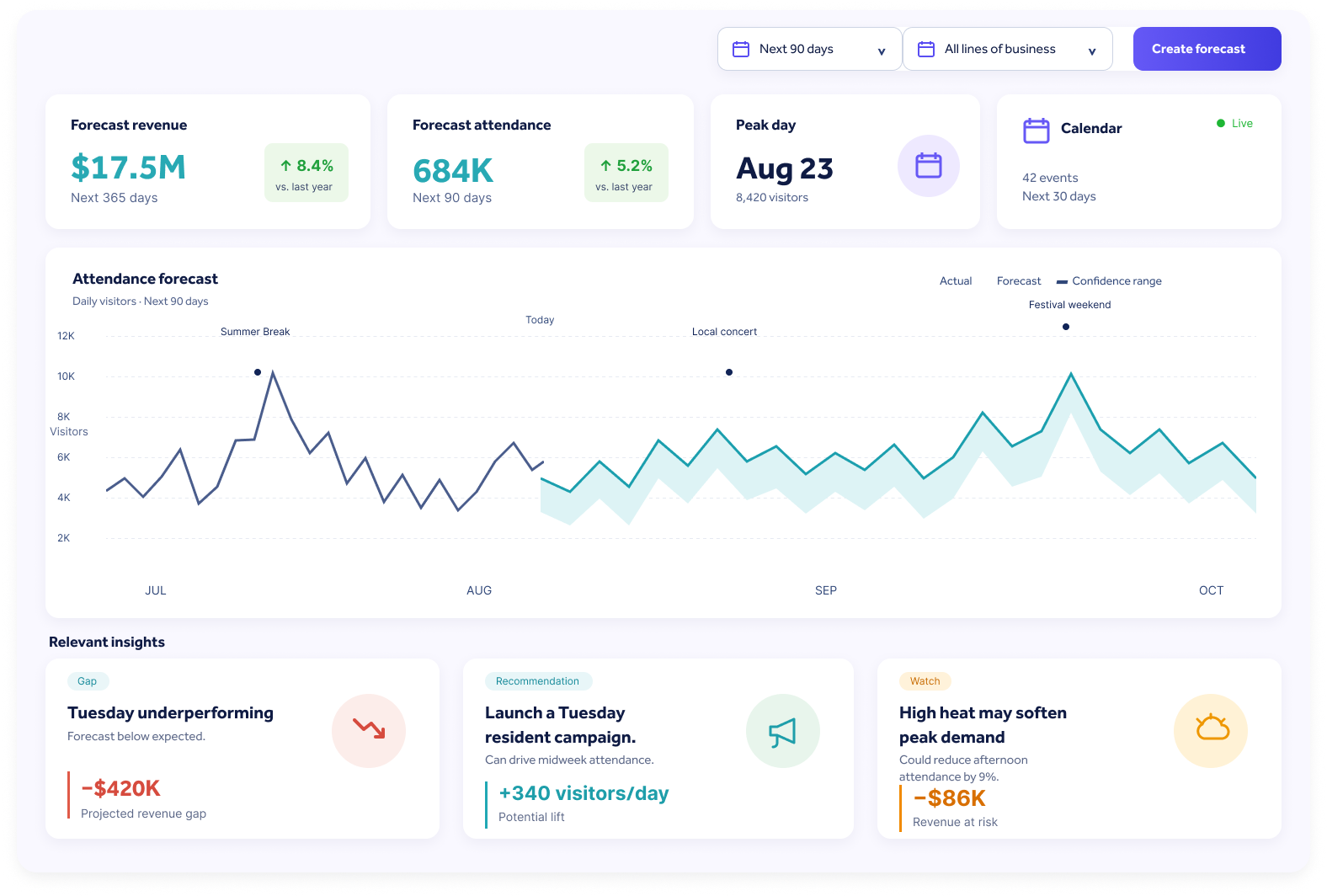Click the Live status label

point(1242,124)
